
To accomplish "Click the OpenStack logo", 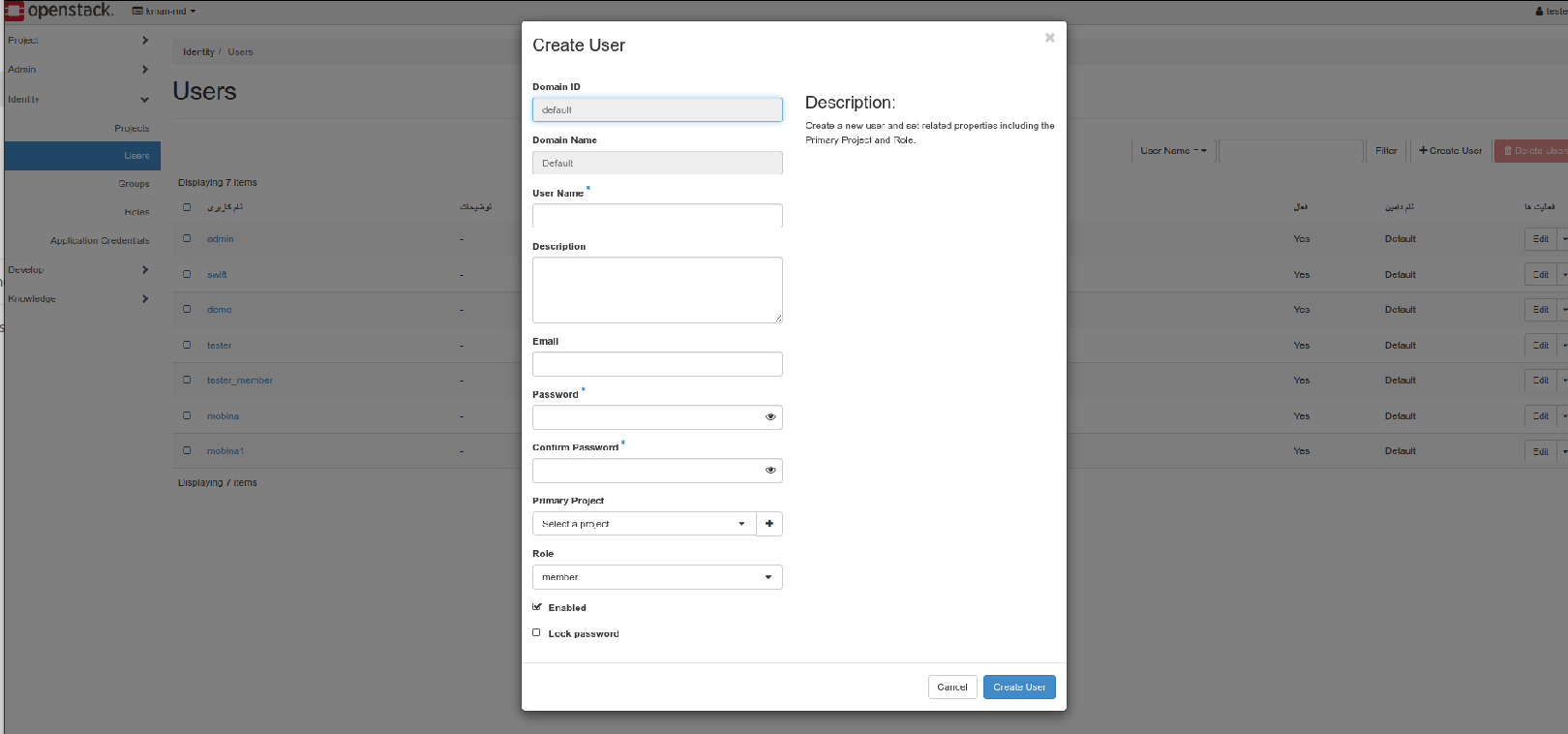I will point(58,11).
